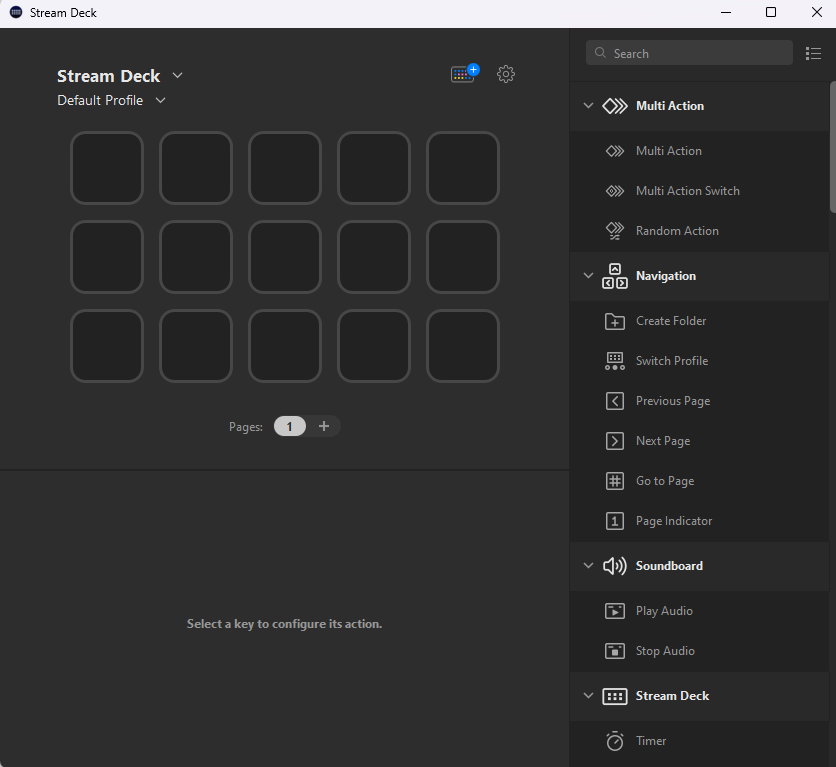Maximize the Stream Deck window
This screenshot has width=836, height=767.
click(771, 12)
